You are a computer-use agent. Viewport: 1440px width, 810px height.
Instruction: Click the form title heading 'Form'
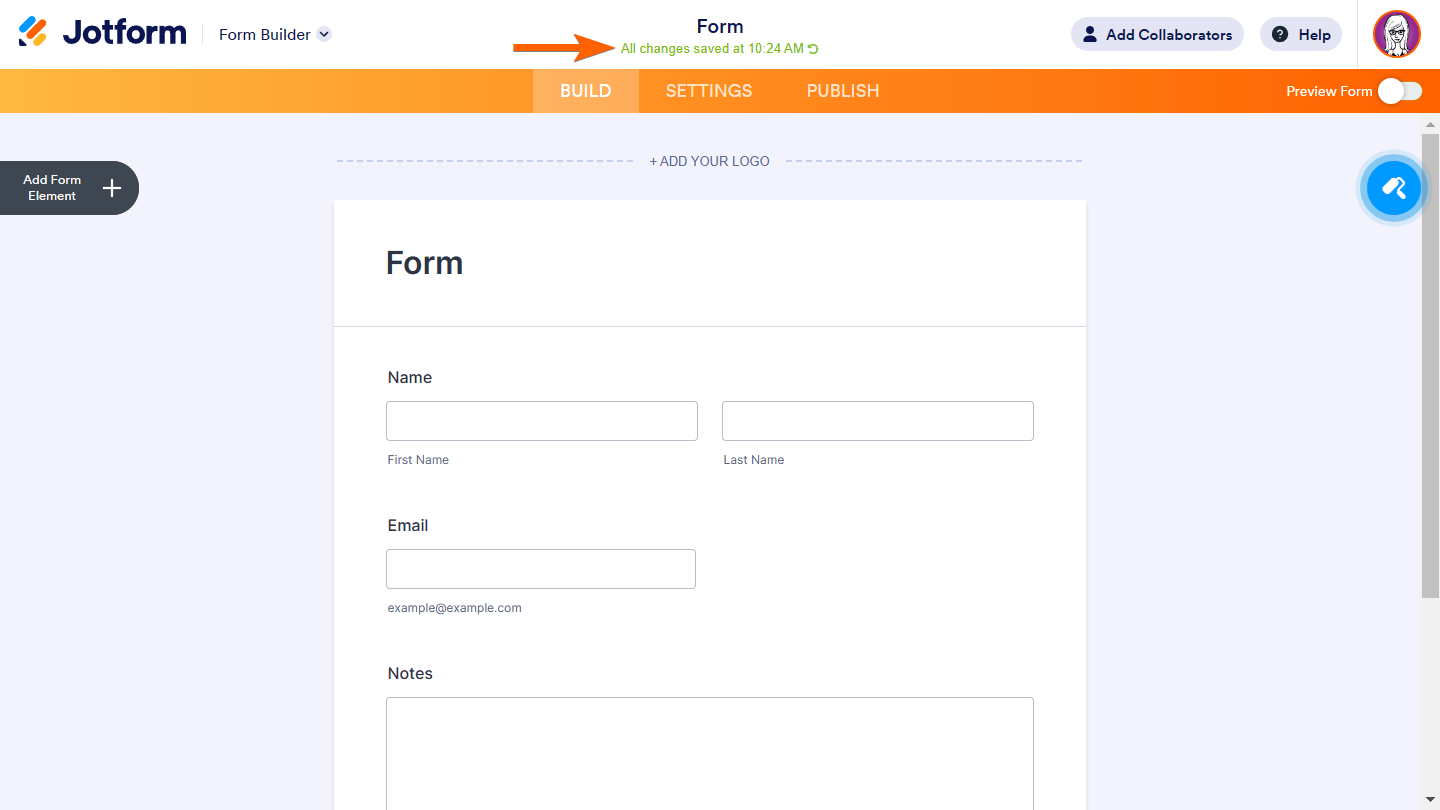[424, 262]
